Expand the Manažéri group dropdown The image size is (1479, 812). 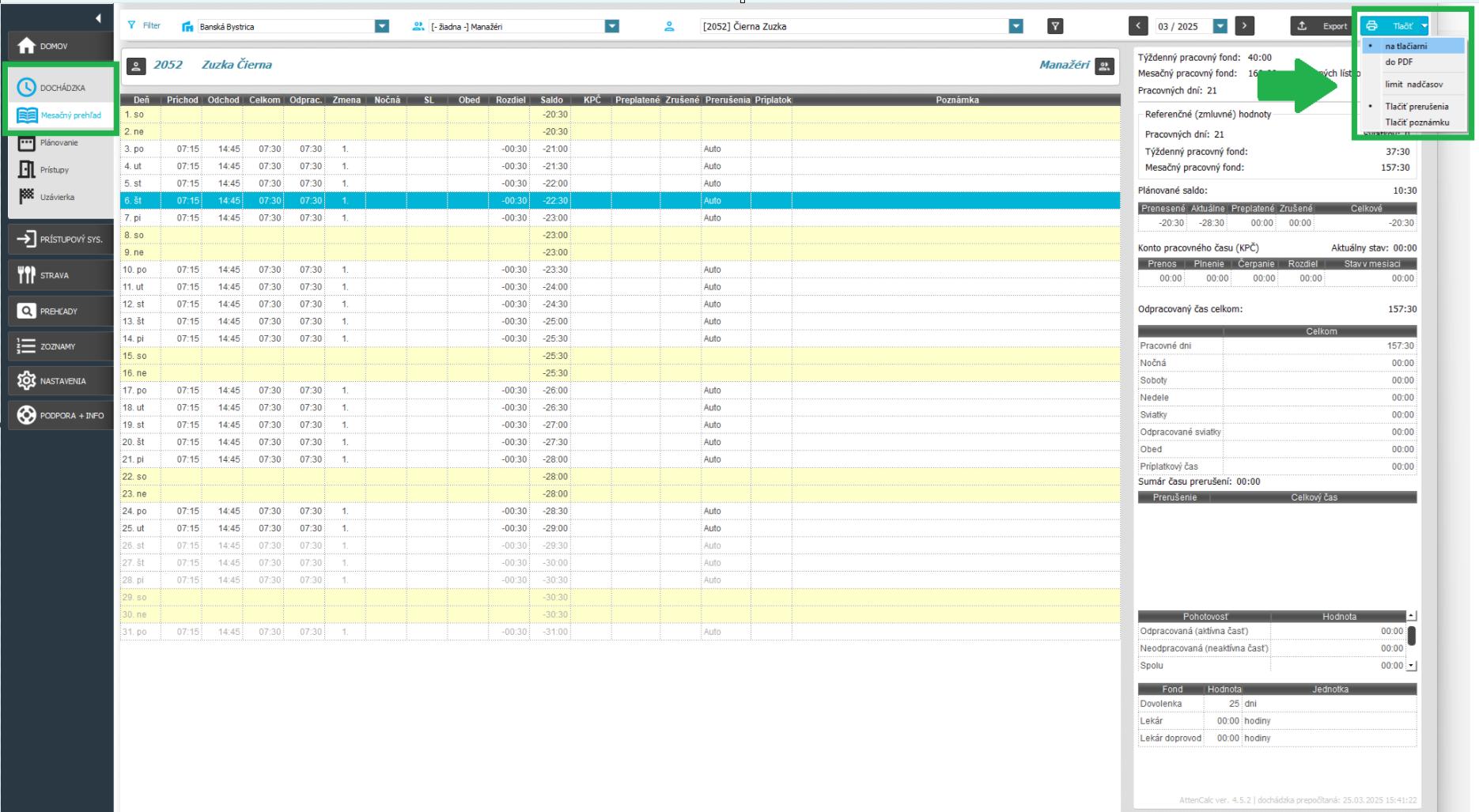(611, 26)
